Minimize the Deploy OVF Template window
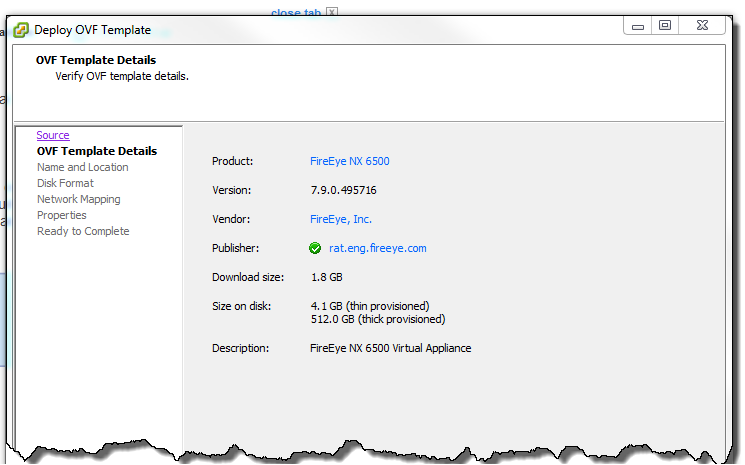Screen dimensions: 745x465 click(x=638, y=26)
